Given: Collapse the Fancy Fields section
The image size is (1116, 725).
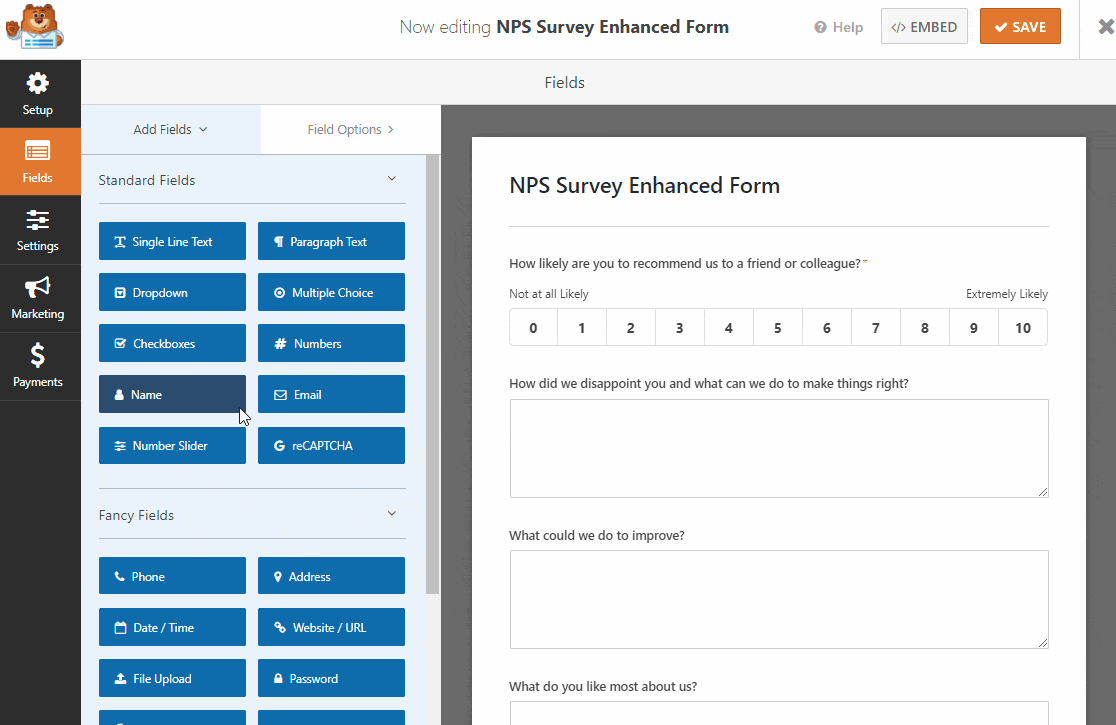Looking at the screenshot, I should pos(391,514).
